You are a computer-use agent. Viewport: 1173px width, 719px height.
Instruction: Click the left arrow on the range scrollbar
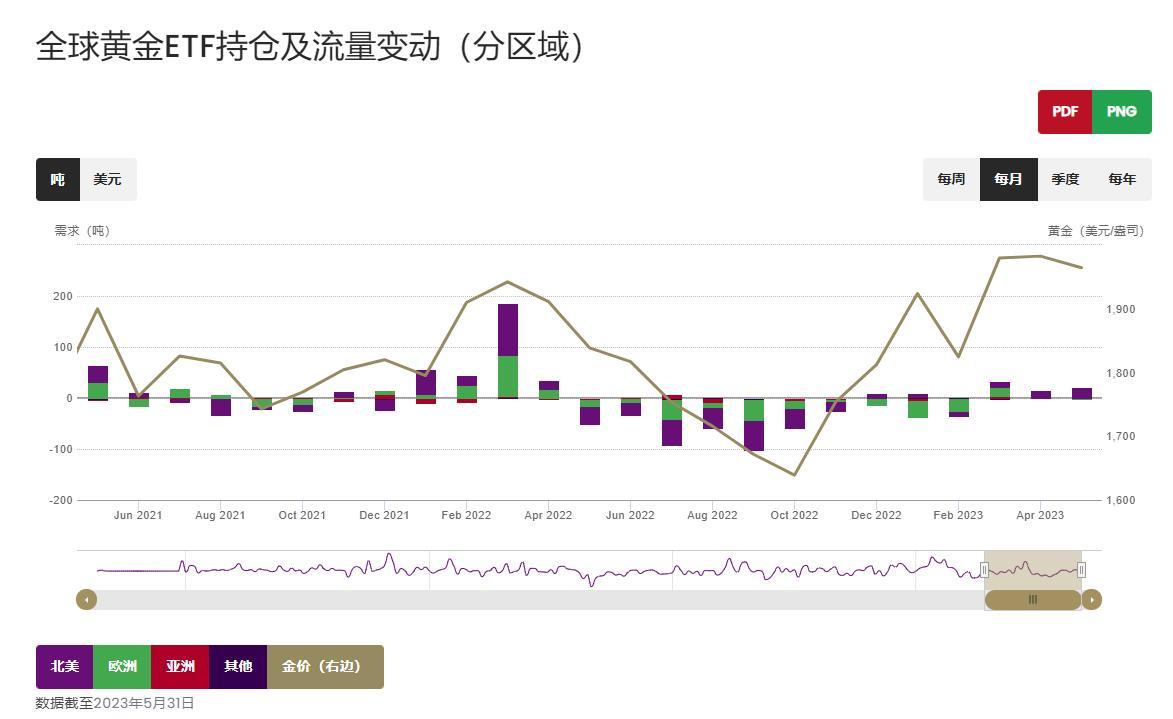point(86,599)
